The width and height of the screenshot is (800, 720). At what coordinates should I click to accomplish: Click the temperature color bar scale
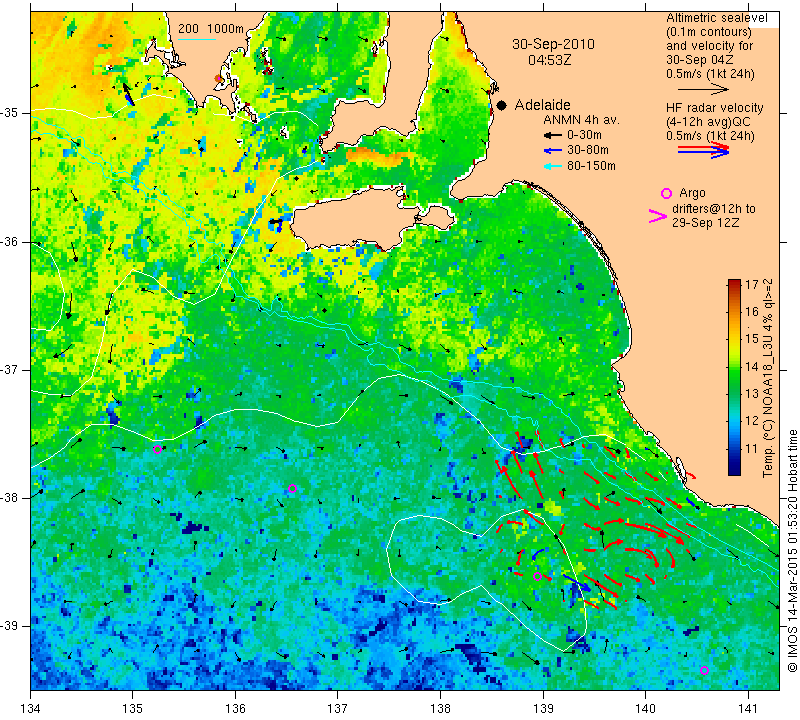[734, 377]
